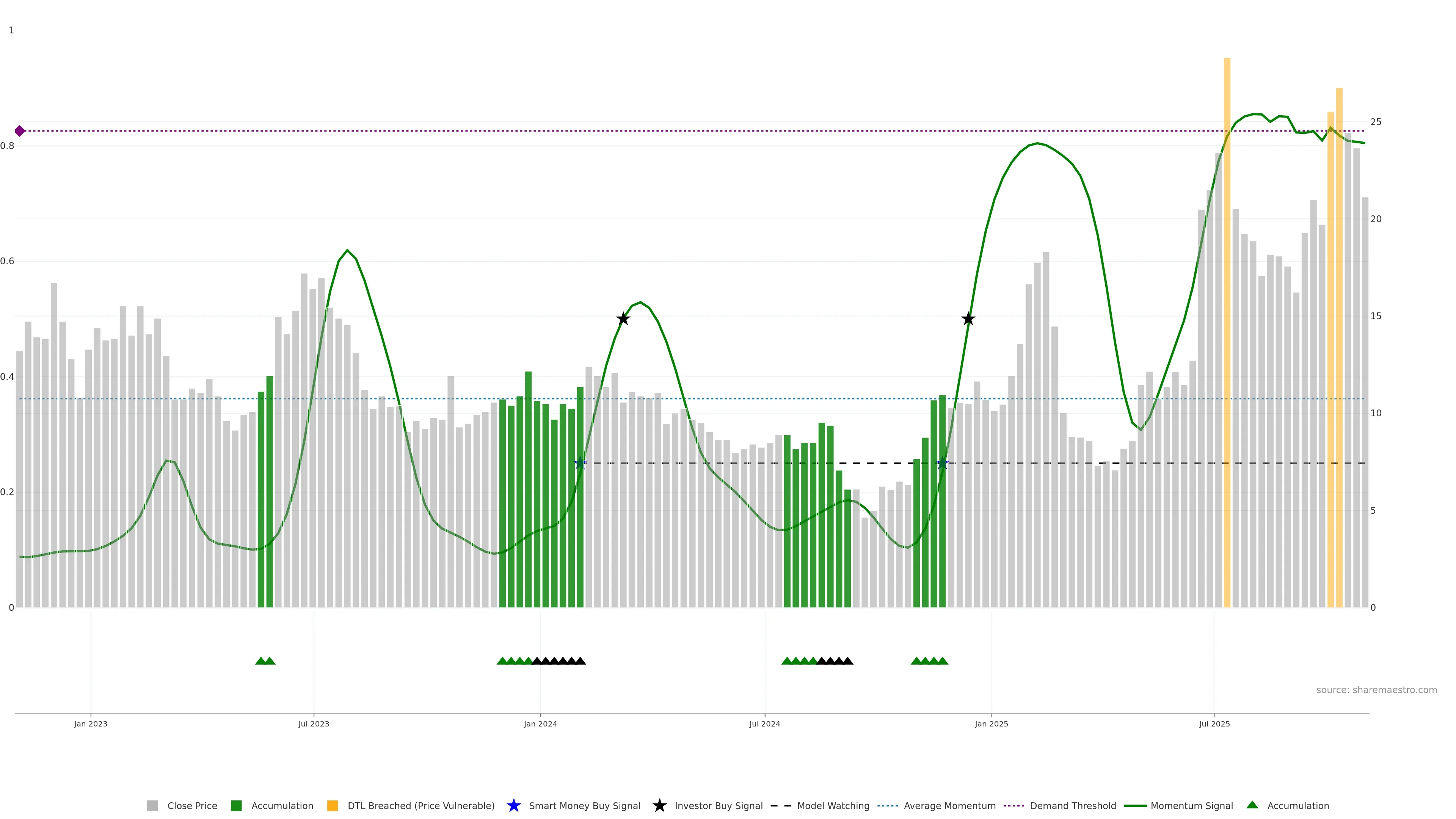This screenshot has width=1456, height=819.
Task: Click the first green triangle marker before Jul 2023
Action: click(x=261, y=661)
